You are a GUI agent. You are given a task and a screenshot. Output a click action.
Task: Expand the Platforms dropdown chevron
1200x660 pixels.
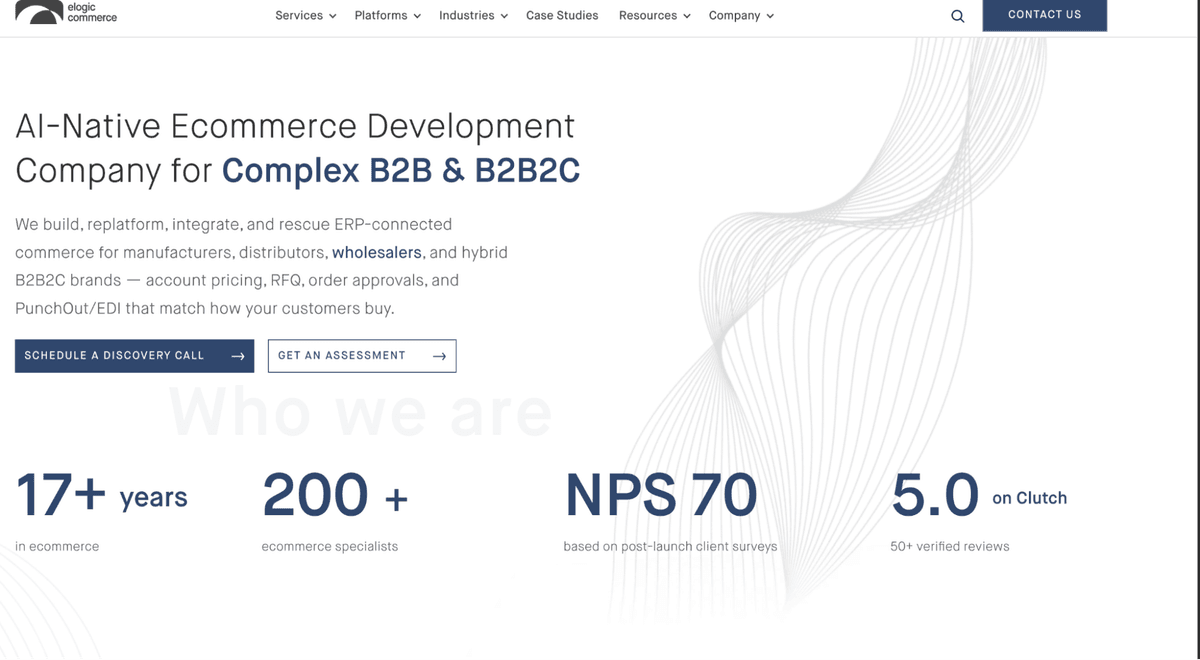pos(417,16)
